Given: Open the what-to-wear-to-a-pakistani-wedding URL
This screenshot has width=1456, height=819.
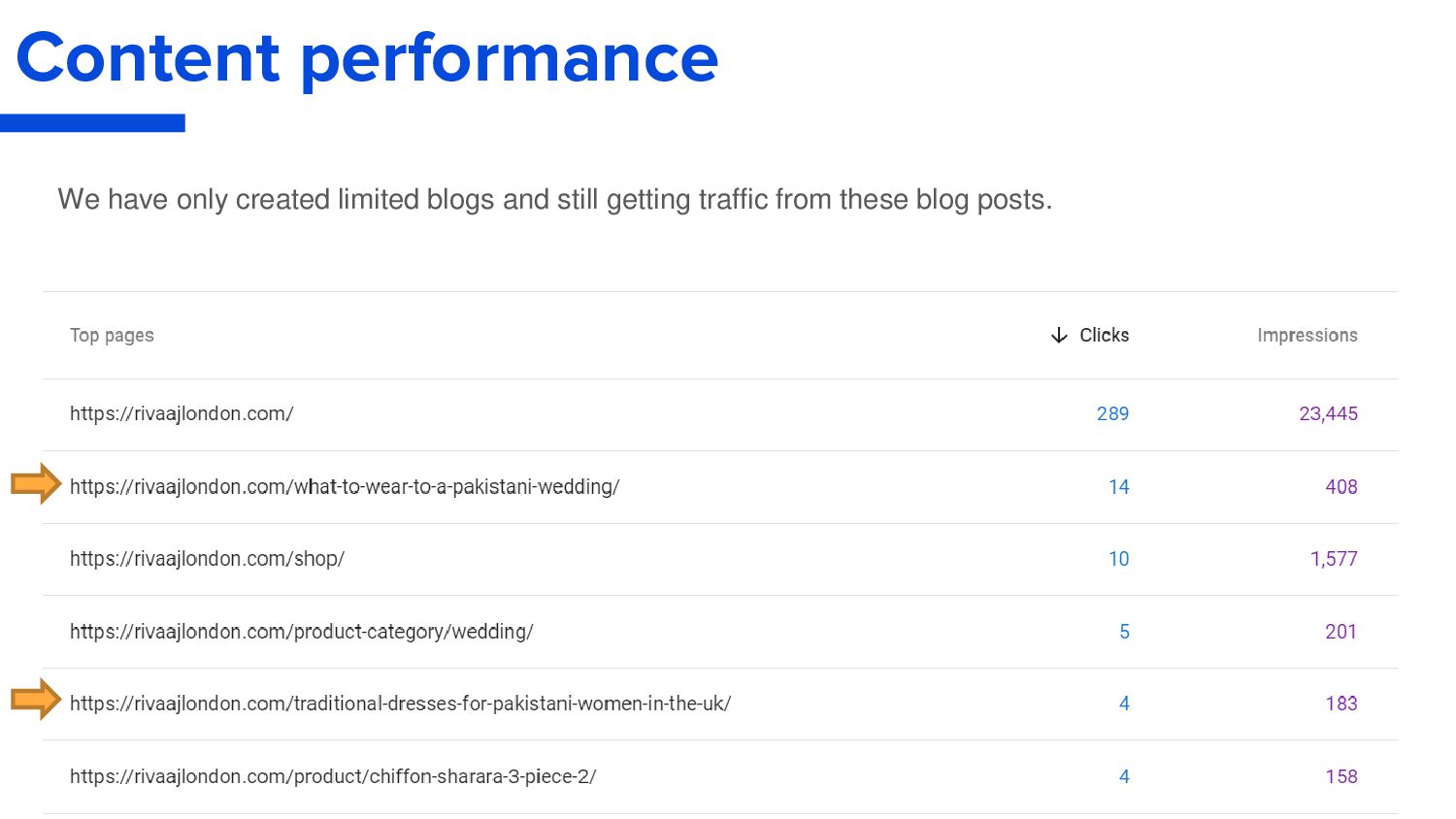Looking at the screenshot, I should 345,486.
